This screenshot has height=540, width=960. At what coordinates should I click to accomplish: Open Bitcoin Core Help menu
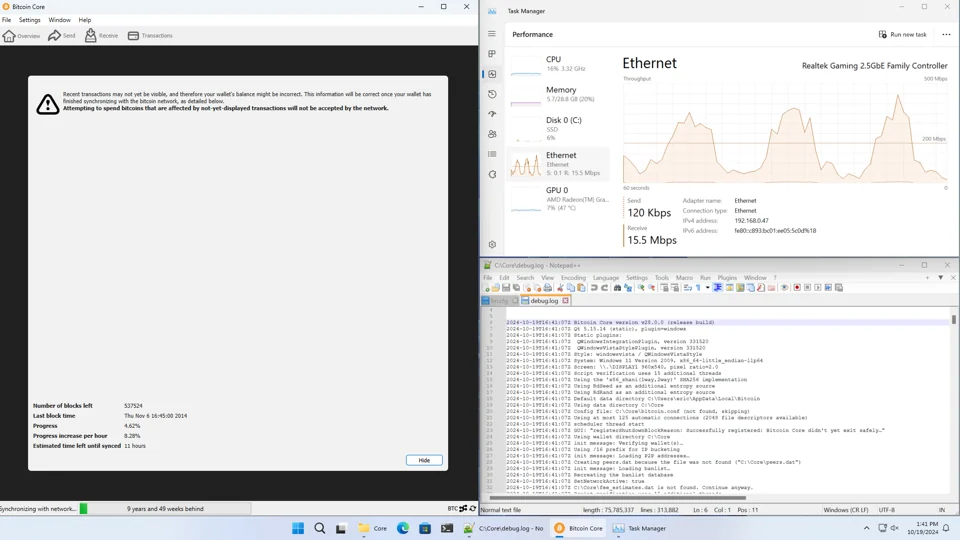pos(84,20)
